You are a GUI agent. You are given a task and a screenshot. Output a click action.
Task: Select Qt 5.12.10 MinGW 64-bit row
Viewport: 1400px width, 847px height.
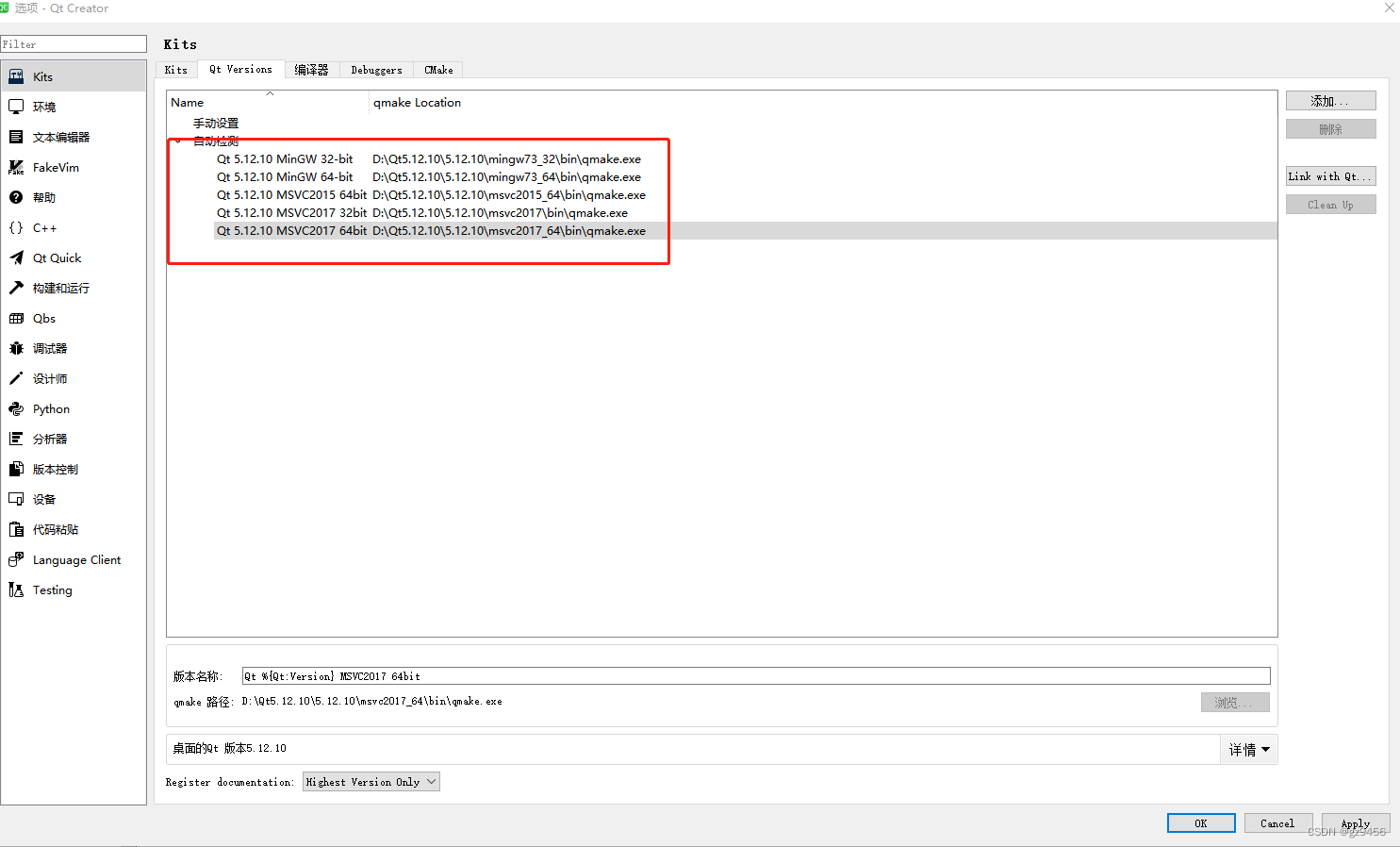tap(285, 177)
